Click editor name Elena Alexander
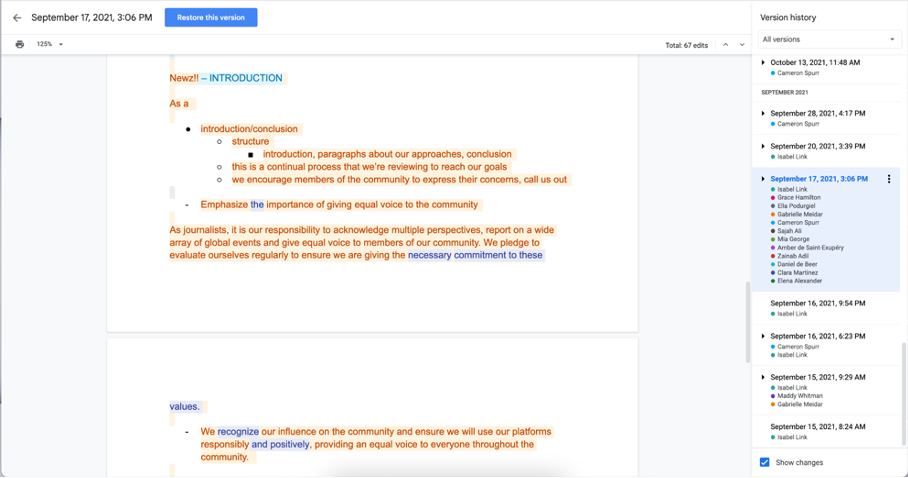 800,281
